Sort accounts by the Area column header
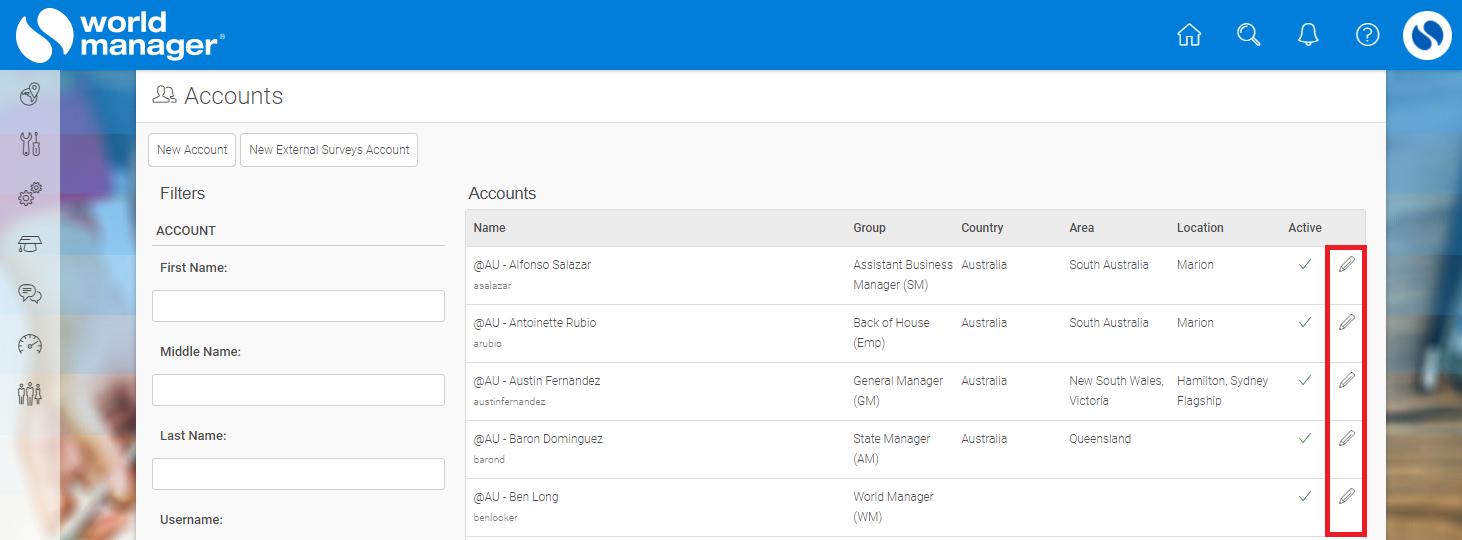Viewport: 1462px width, 540px height. [x=1081, y=228]
